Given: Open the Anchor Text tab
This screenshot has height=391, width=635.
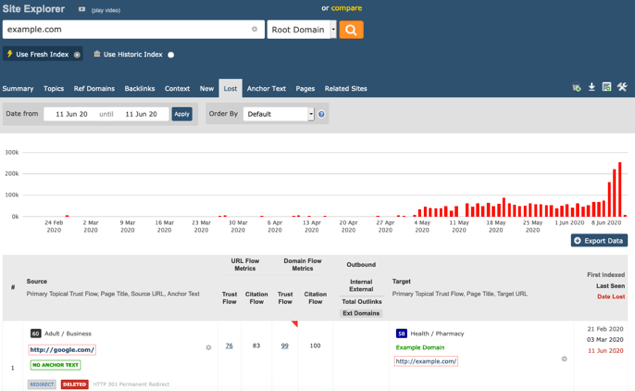Looking at the screenshot, I should point(266,88).
